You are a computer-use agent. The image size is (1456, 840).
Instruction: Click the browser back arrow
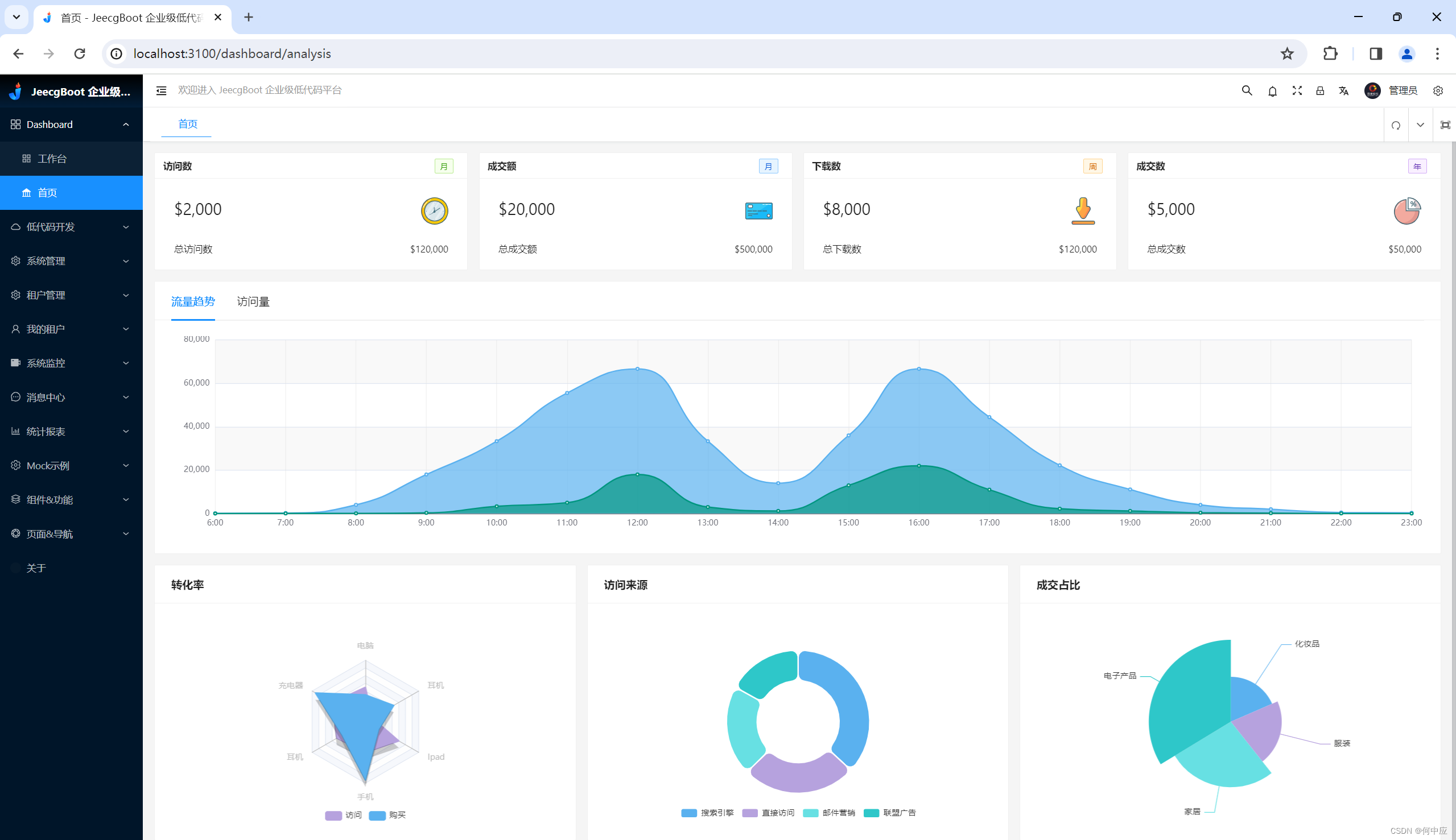(x=18, y=53)
